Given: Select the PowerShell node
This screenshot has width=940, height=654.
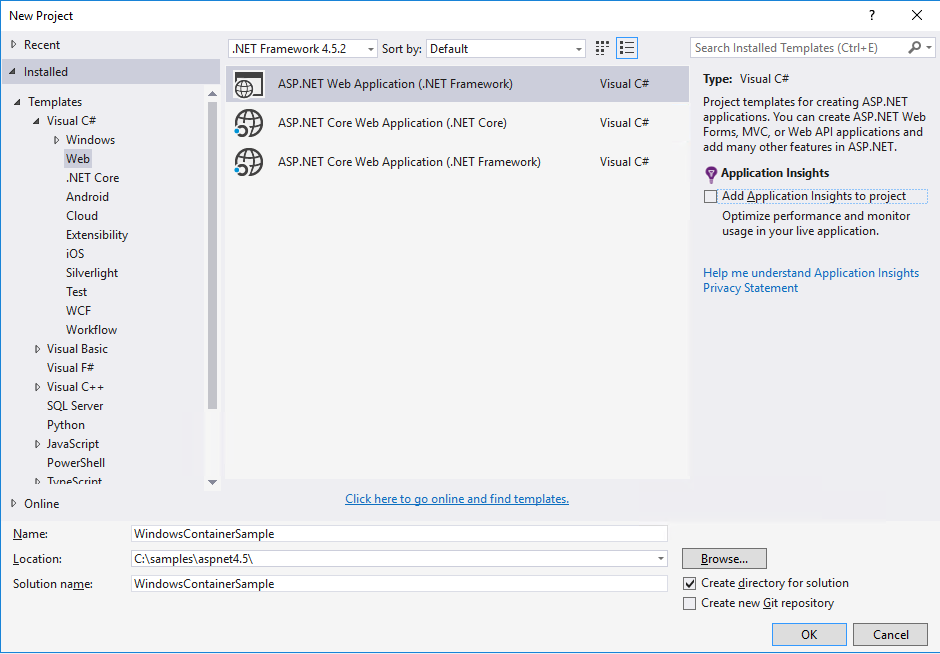Looking at the screenshot, I should pyautogui.click(x=76, y=463).
